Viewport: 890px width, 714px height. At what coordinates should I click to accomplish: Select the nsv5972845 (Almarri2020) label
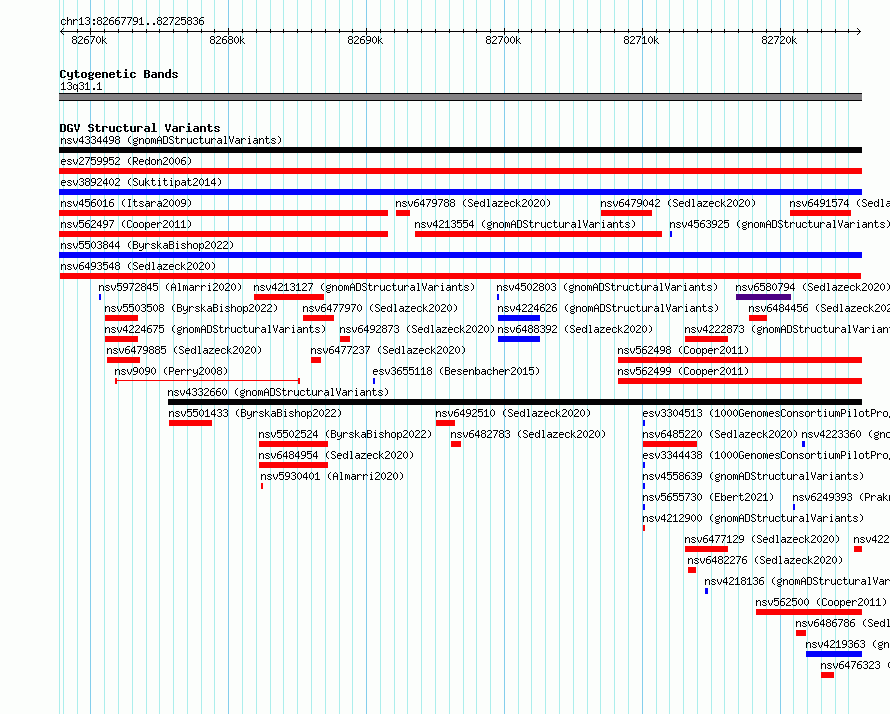(x=170, y=287)
